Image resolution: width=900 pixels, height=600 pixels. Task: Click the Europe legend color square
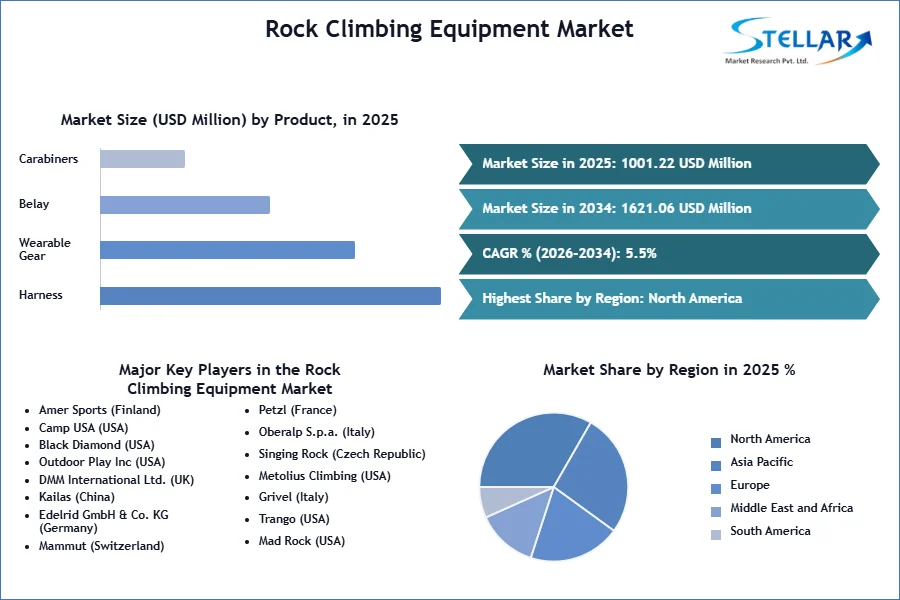coord(716,489)
